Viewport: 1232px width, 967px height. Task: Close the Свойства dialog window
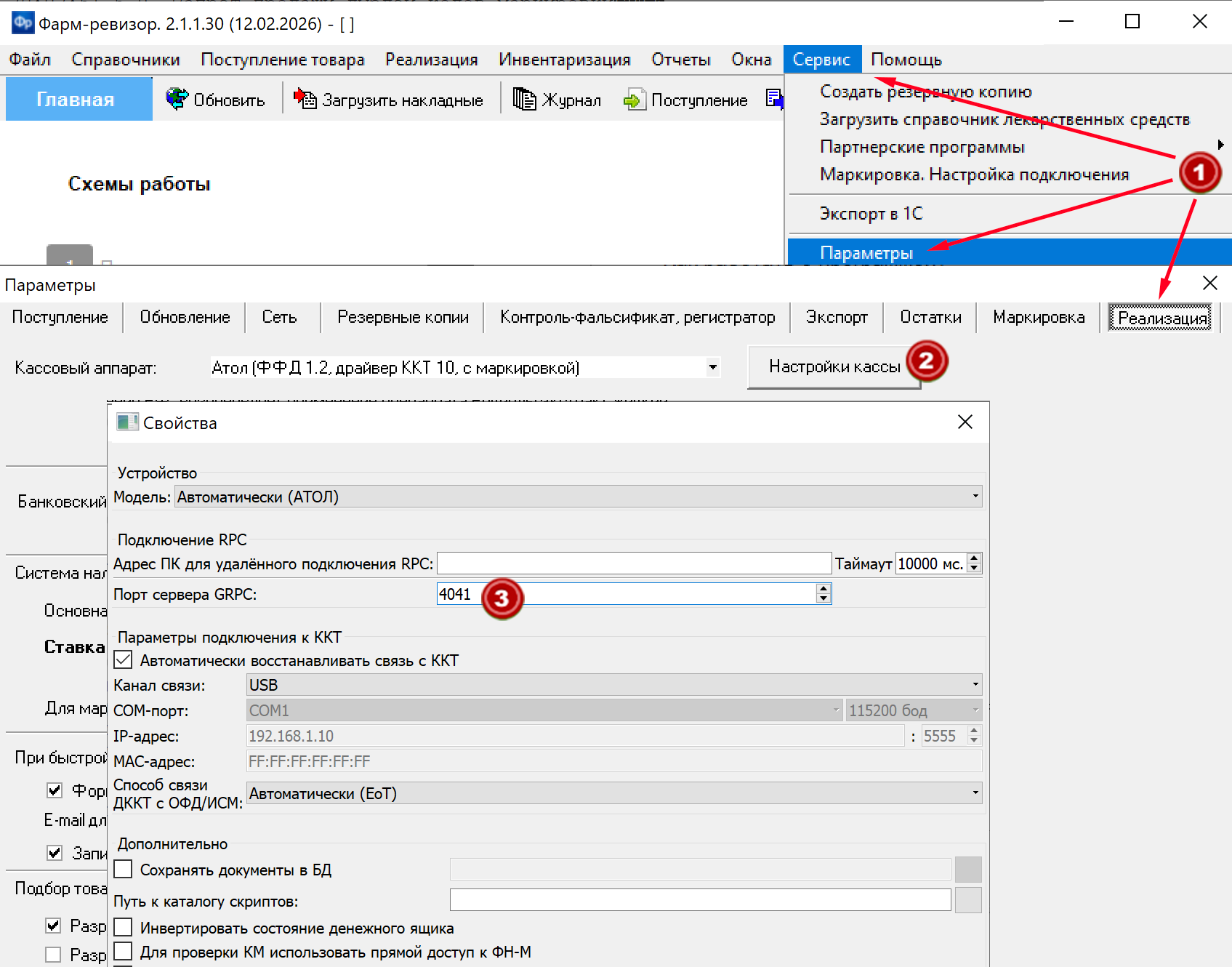[x=965, y=422]
